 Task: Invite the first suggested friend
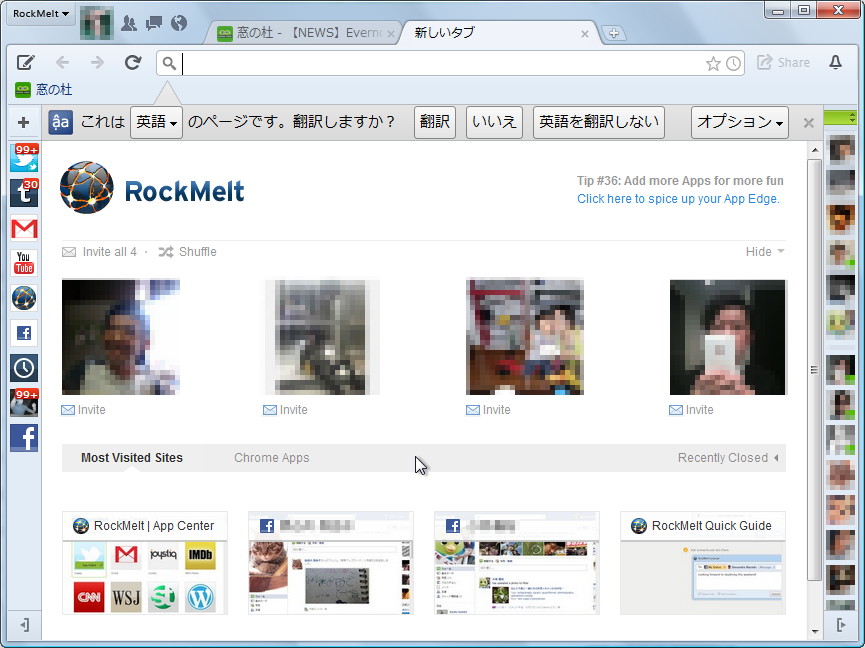pyautogui.click(x=83, y=410)
